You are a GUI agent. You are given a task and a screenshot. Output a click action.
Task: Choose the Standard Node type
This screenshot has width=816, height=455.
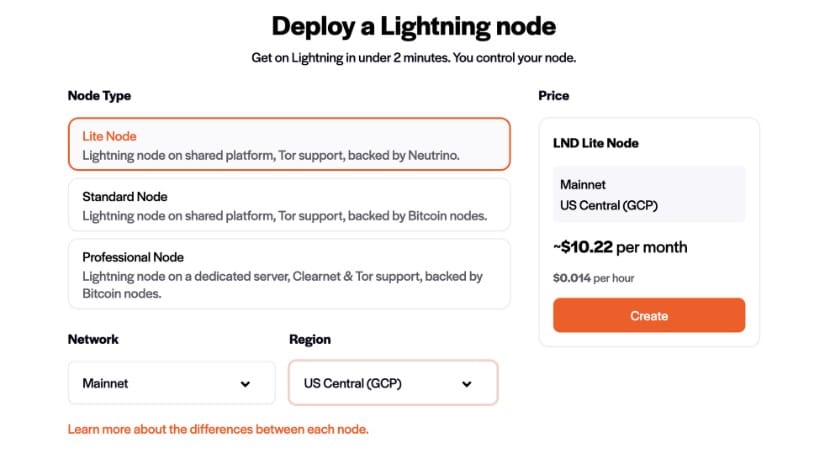(289, 205)
